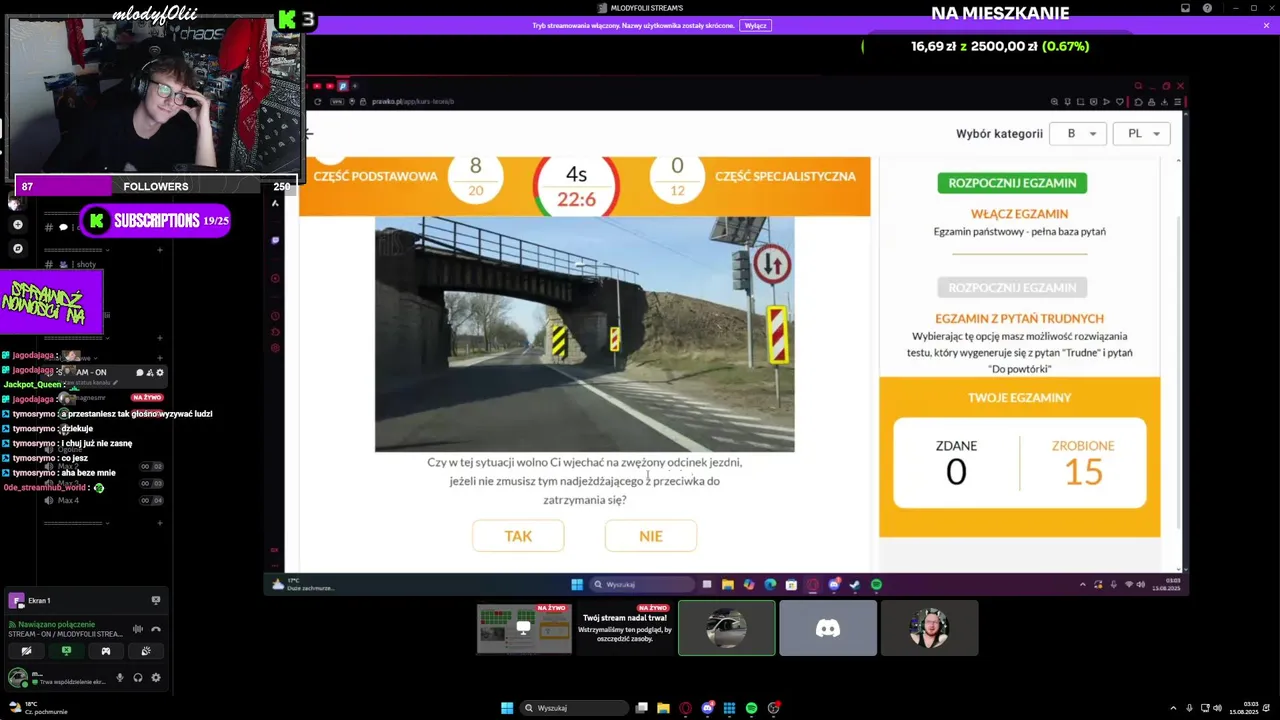Deafen with the headphones icon in Discord

click(138, 678)
